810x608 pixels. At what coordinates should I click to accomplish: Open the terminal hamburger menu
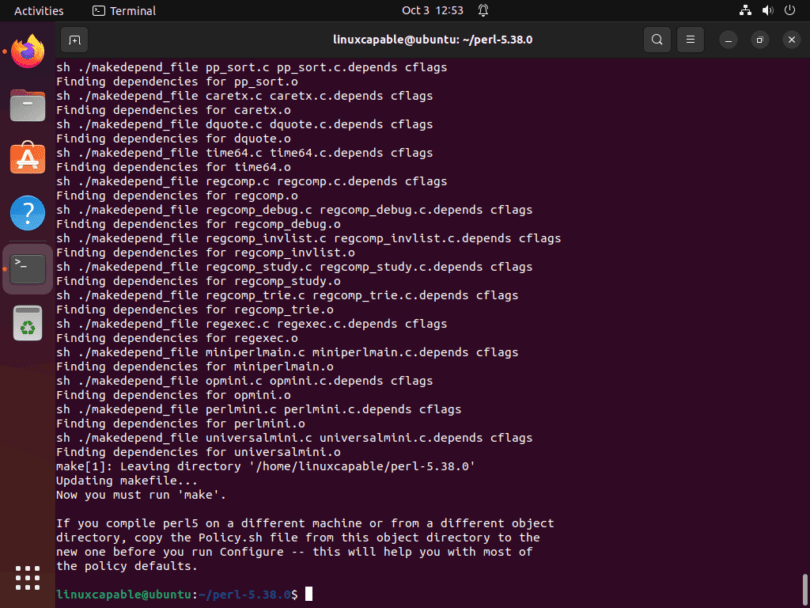pyautogui.click(x=690, y=40)
